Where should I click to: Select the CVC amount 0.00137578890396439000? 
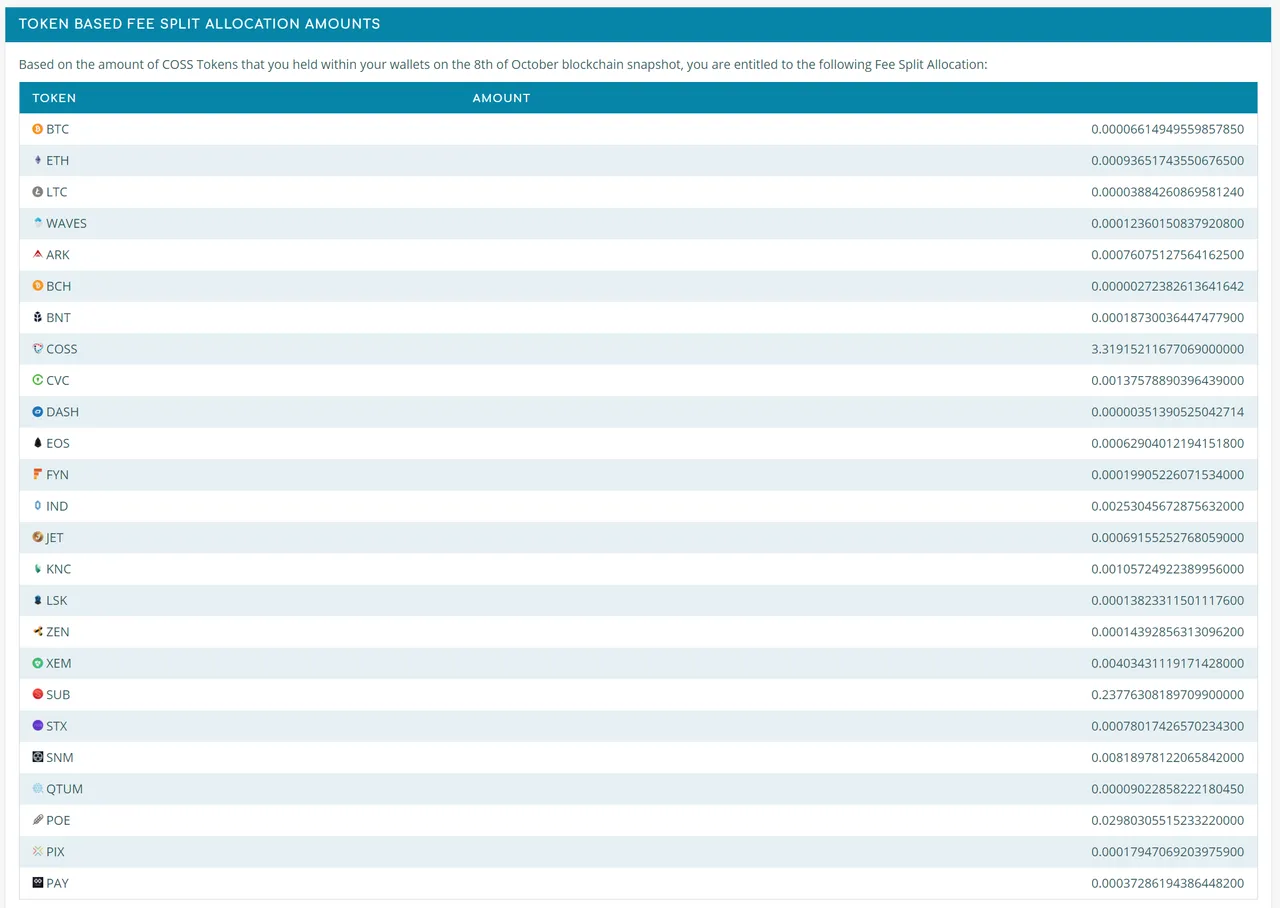coord(1167,380)
